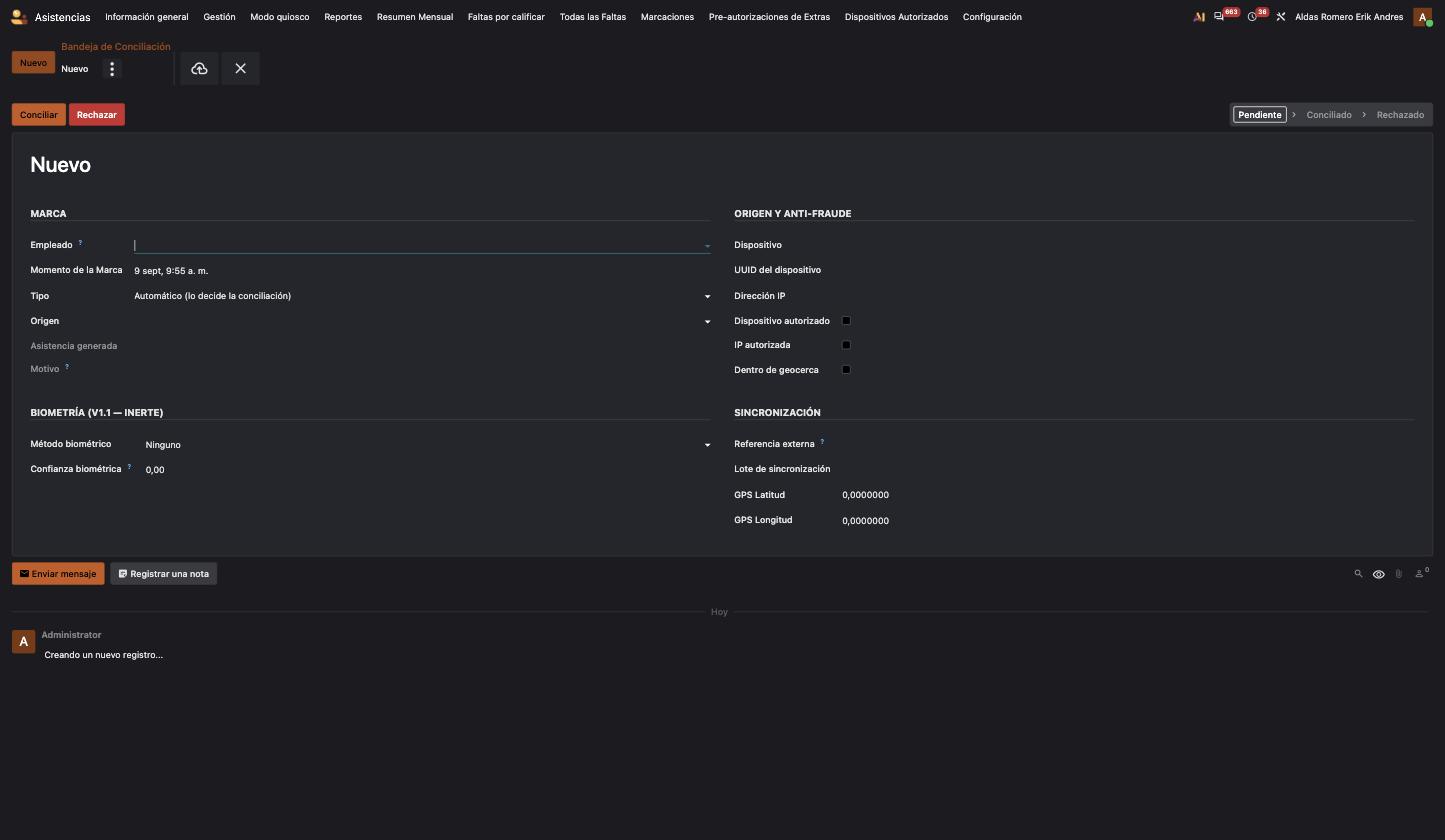The height and width of the screenshot is (840, 1445).
Task: Click the Enviar mensaje button
Action: point(58,574)
